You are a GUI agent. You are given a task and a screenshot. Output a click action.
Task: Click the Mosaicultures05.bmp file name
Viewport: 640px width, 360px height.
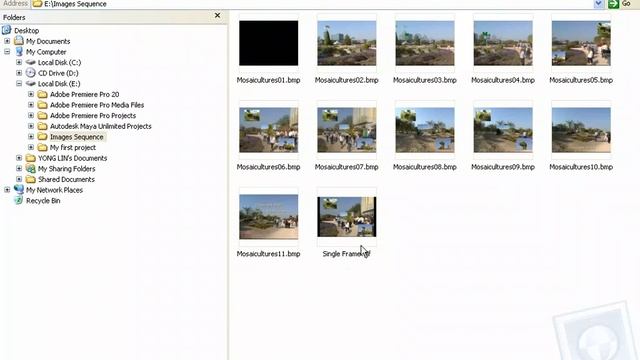coord(581,80)
